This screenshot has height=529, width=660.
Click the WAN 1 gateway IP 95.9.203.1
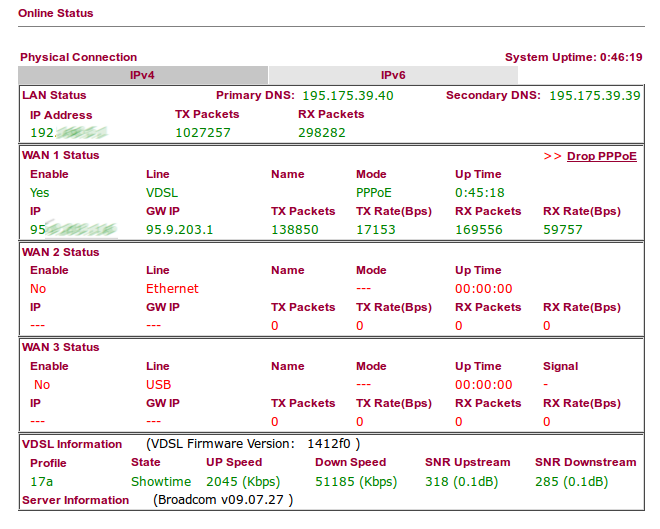[x=180, y=229]
